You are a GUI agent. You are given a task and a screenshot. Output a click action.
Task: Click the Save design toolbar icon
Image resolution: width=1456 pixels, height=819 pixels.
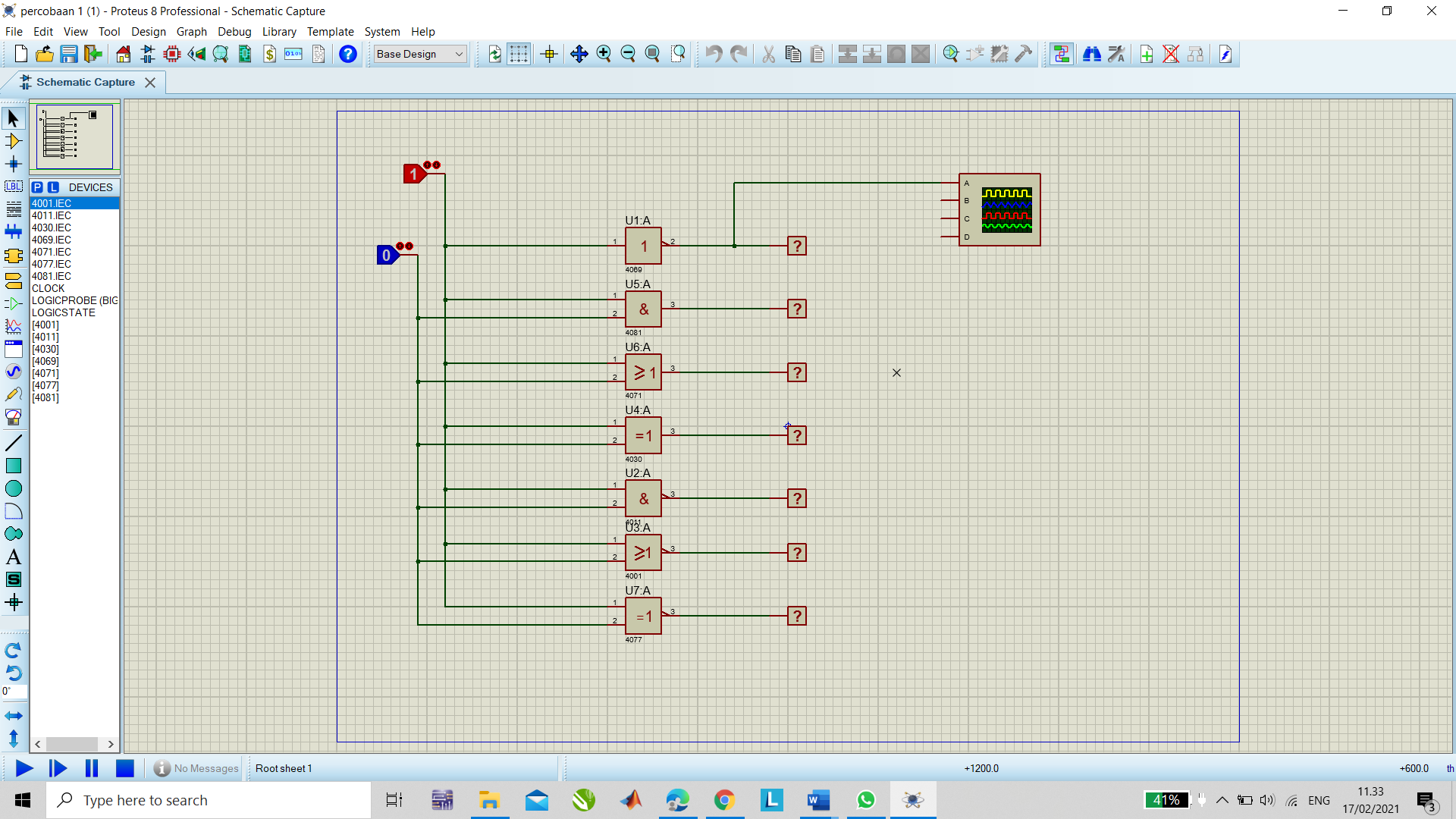tap(69, 54)
